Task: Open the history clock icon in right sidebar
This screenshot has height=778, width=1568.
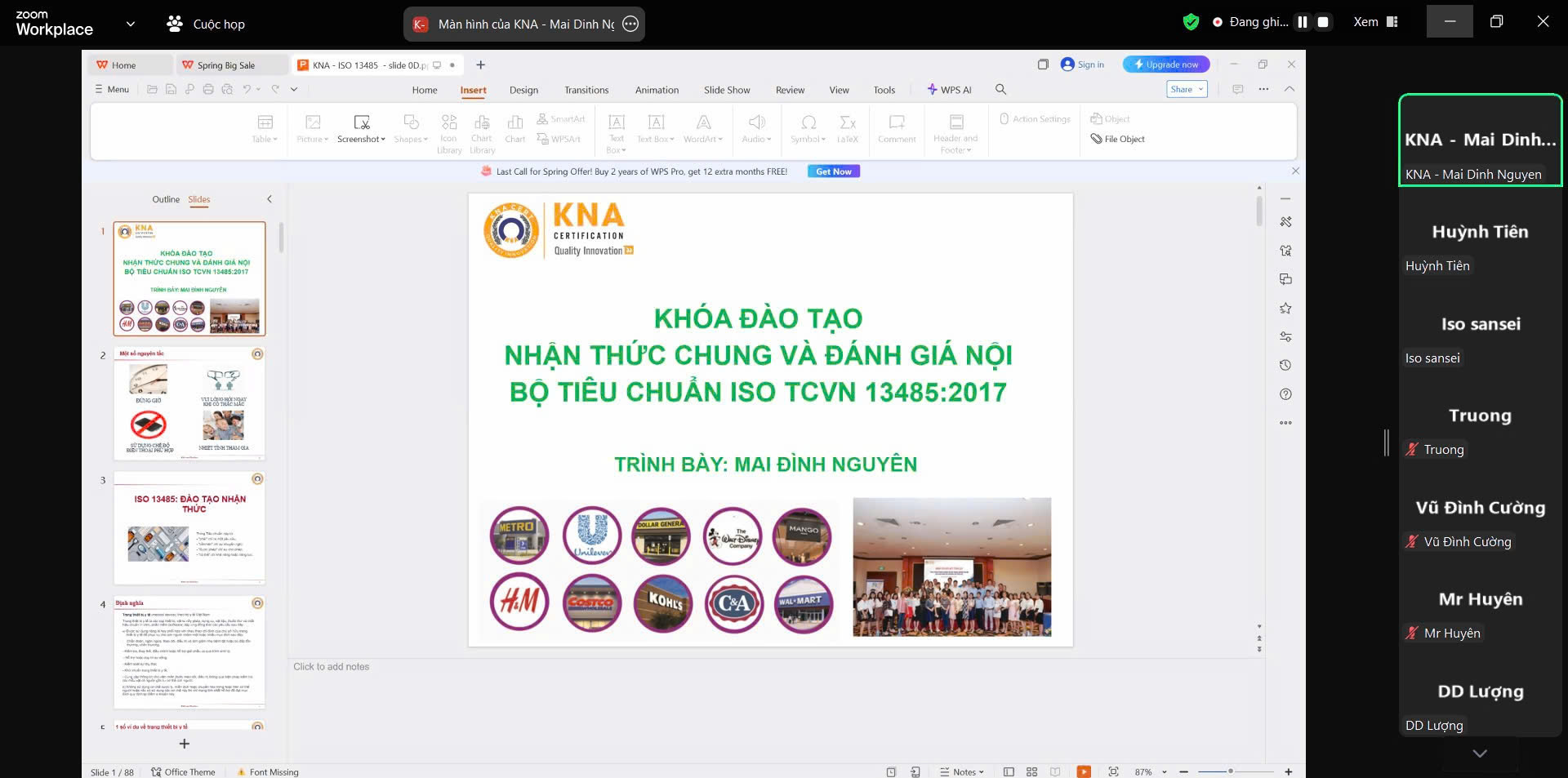Action: (x=1285, y=365)
